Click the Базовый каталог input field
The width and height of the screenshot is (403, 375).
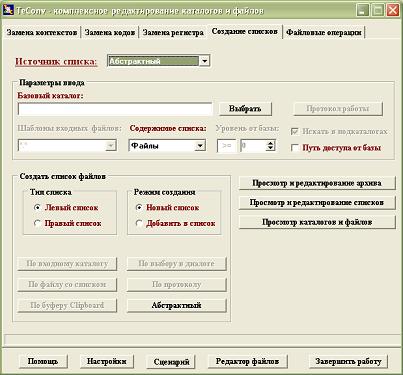[x=115, y=109]
